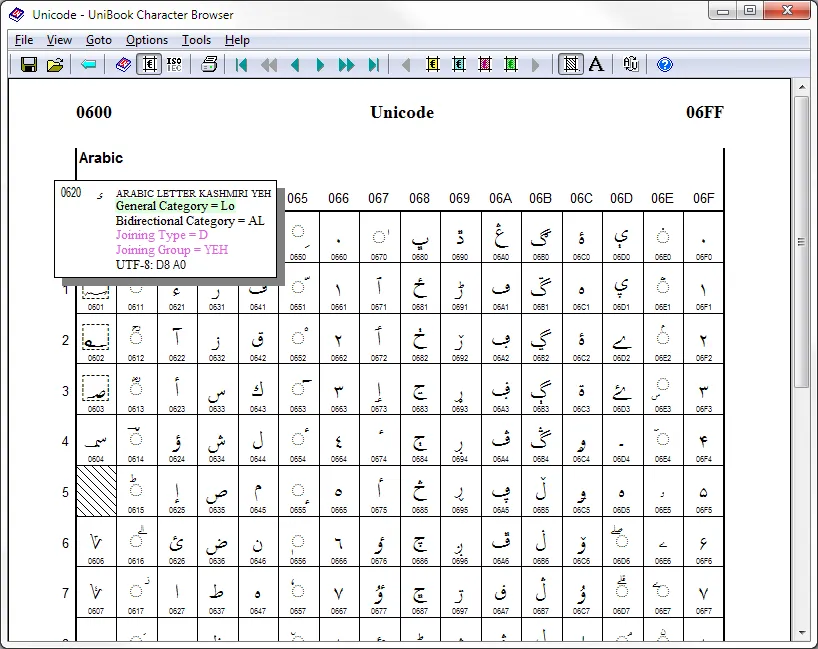
Task: Click the Unicode page title
Action: 402,113
